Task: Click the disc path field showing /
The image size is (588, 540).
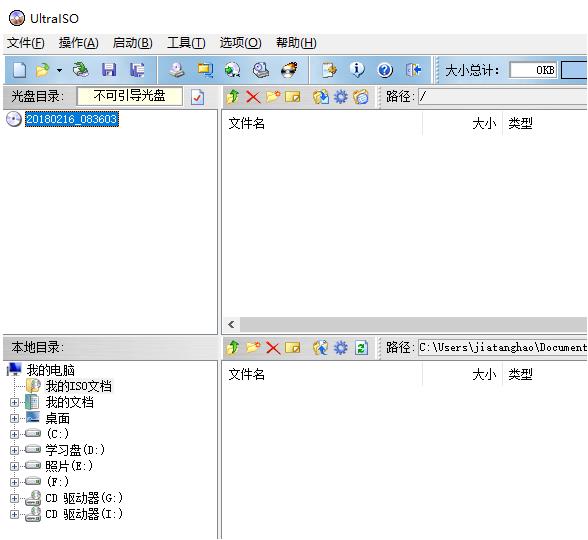Action: [x=502, y=97]
